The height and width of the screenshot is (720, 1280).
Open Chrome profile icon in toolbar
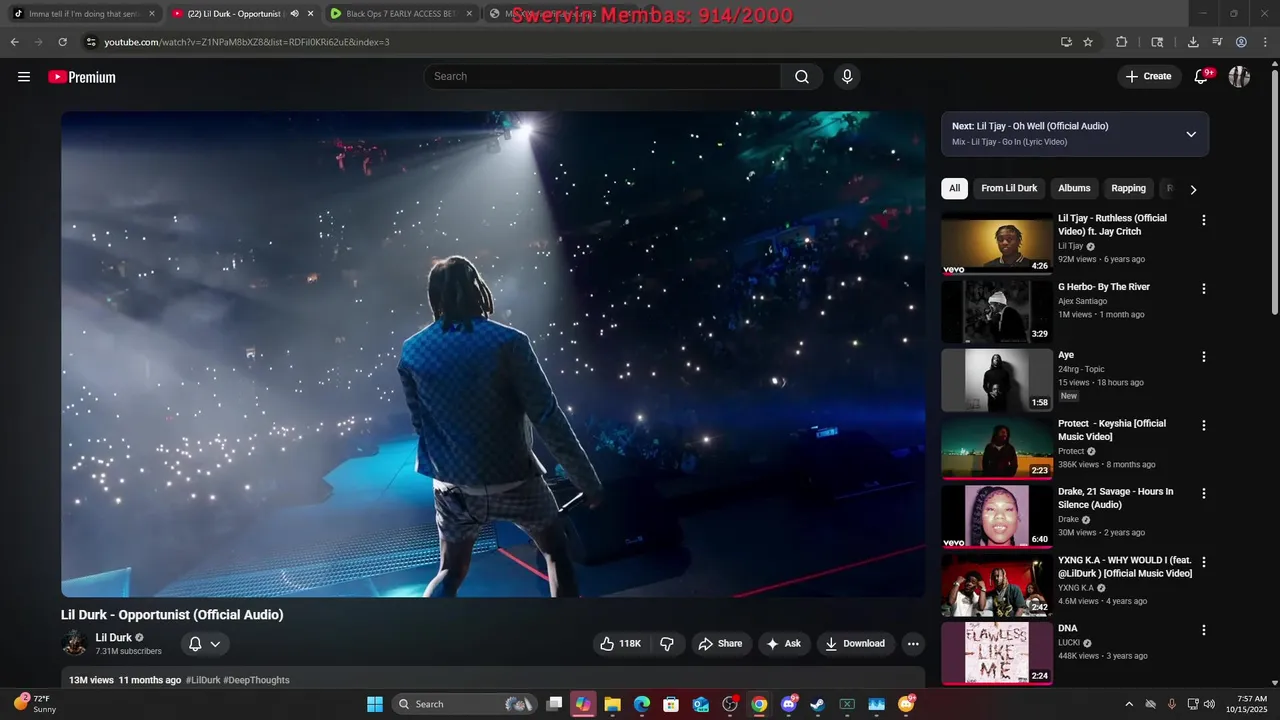click(1241, 42)
